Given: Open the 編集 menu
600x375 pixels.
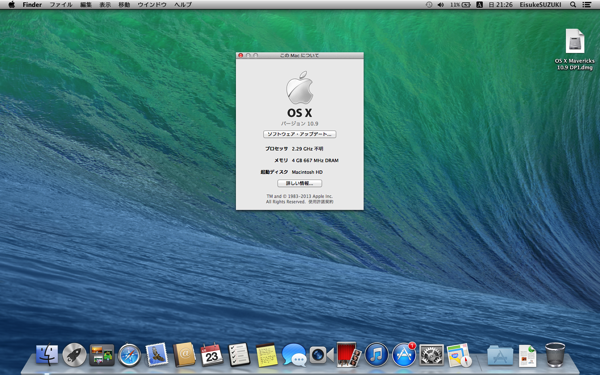Looking at the screenshot, I should point(86,5).
